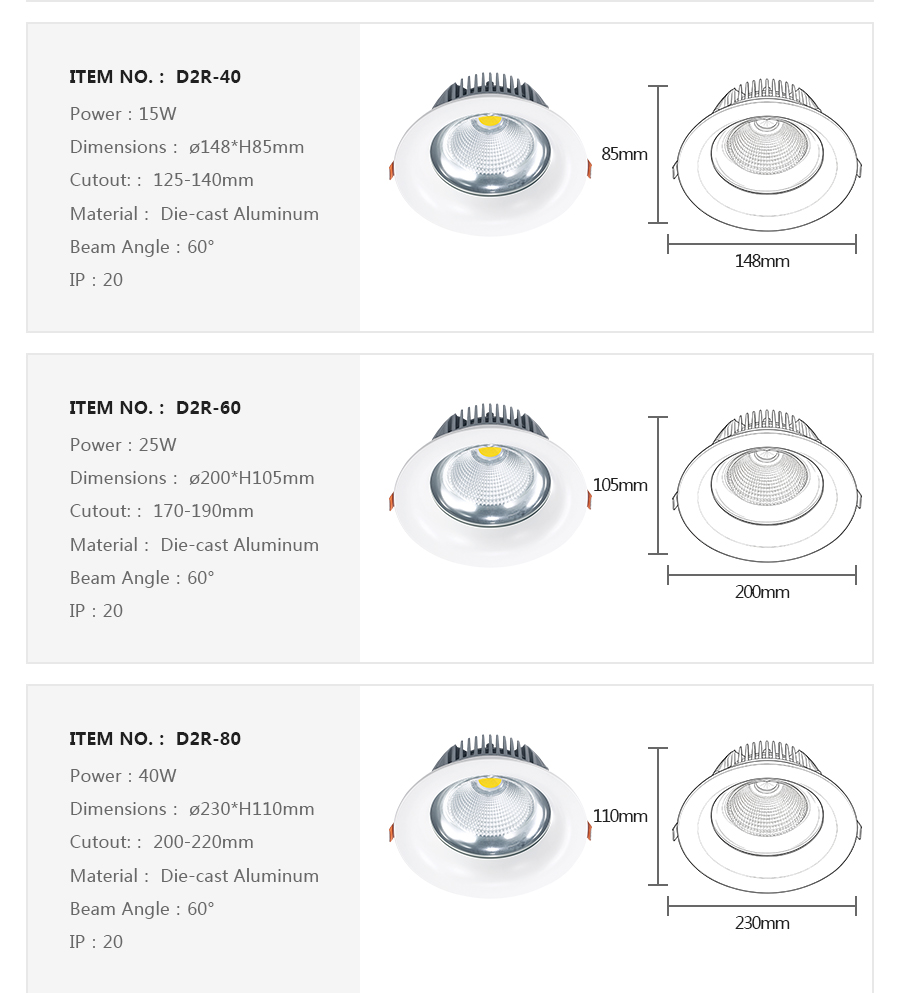Click the ø230*H110mm dimensions text
This screenshot has width=900, height=993.
[251, 809]
